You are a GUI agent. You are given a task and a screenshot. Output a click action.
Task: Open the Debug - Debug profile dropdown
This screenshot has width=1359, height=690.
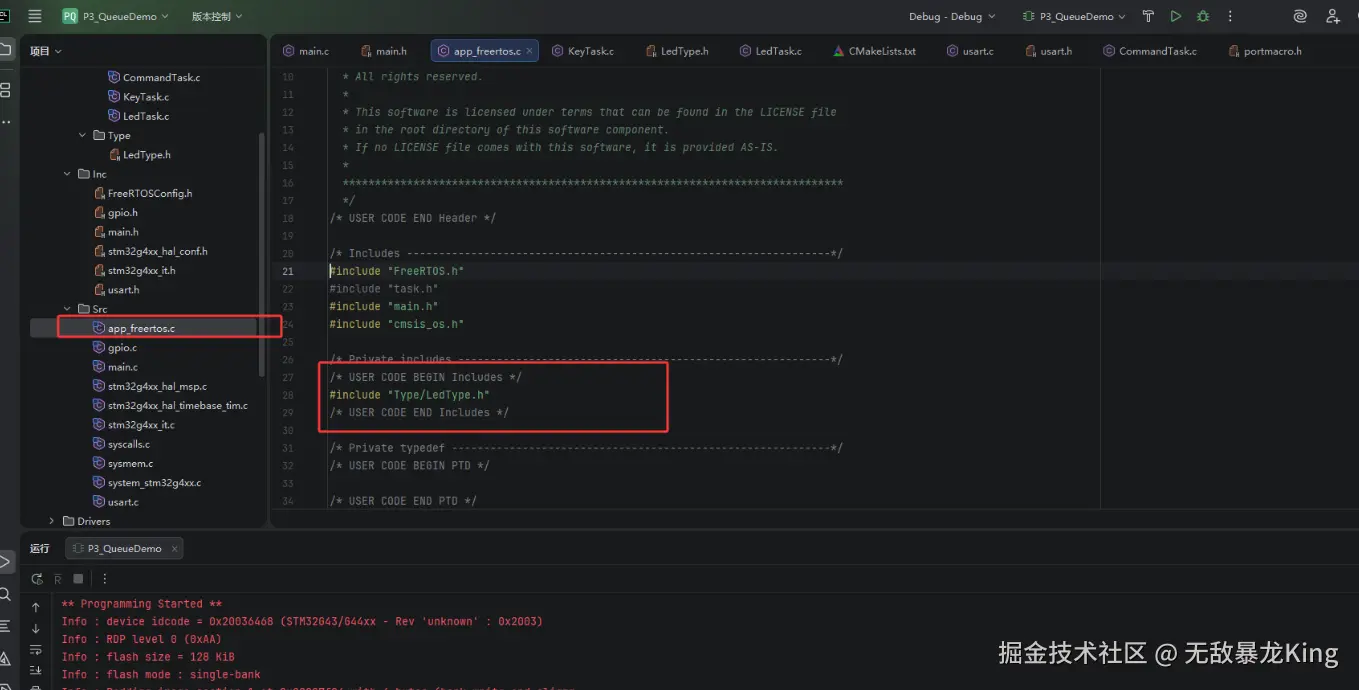952,16
